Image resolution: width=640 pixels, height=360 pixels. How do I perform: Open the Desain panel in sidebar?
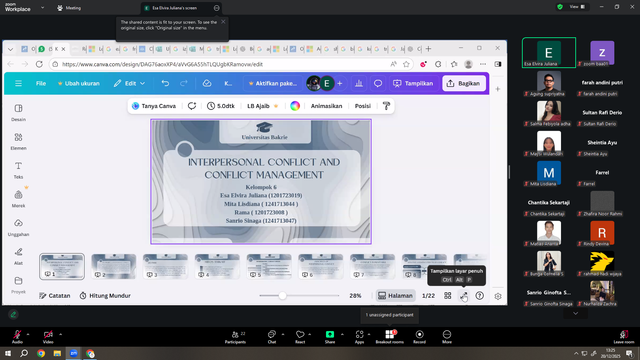tap(18, 113)
